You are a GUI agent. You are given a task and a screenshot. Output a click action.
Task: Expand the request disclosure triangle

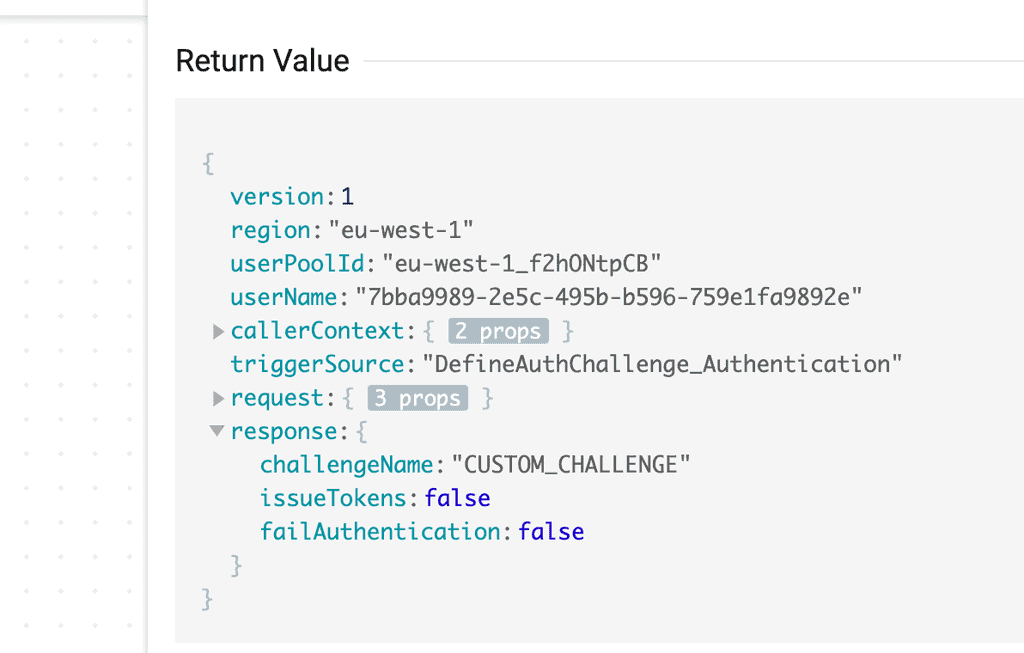[x=218, y=398]
